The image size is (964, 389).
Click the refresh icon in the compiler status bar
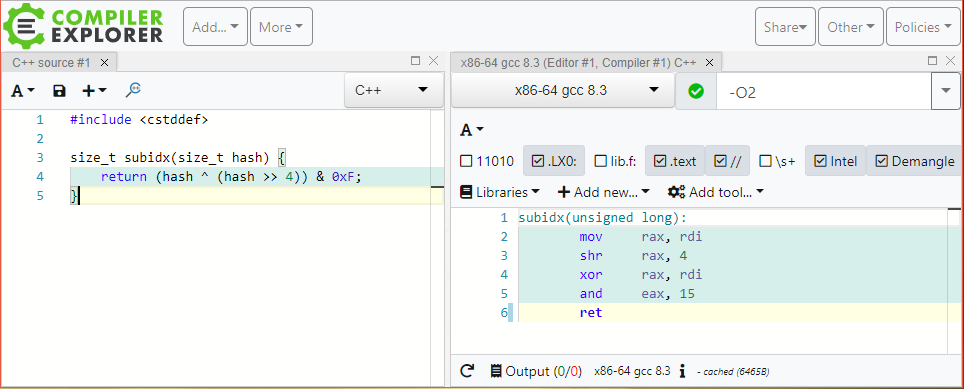(x=467, y=371)
